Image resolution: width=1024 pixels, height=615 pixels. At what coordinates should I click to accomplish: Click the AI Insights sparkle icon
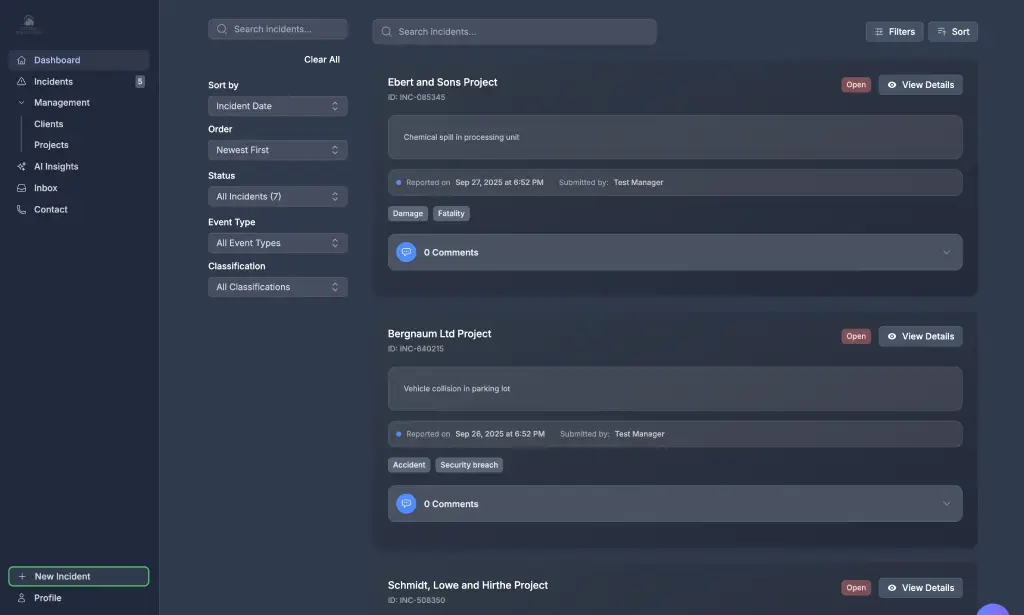[22, 167]
